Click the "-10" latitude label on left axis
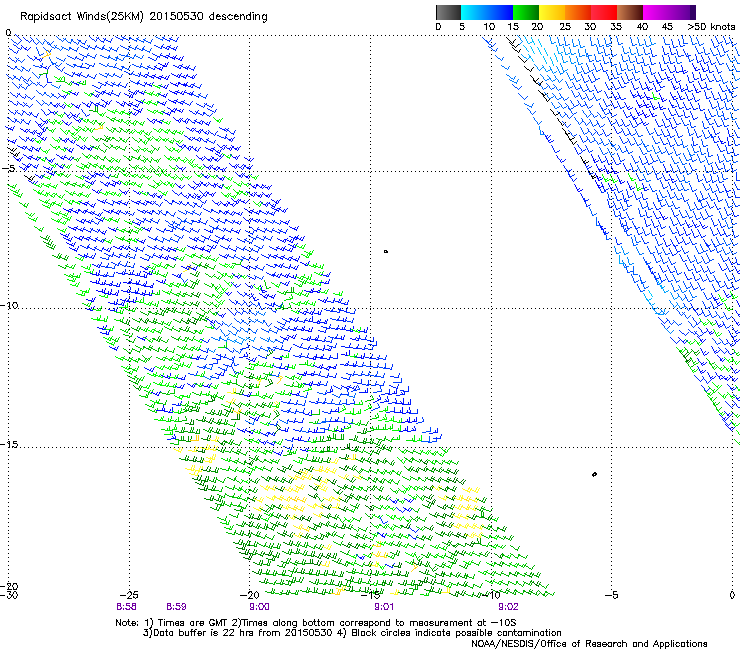 (9, 305)
